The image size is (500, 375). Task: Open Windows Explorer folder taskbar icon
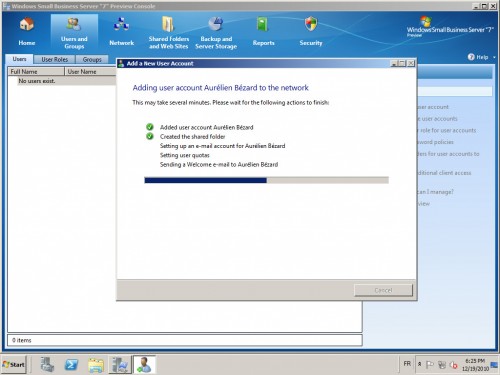click(x=96, y=365)
